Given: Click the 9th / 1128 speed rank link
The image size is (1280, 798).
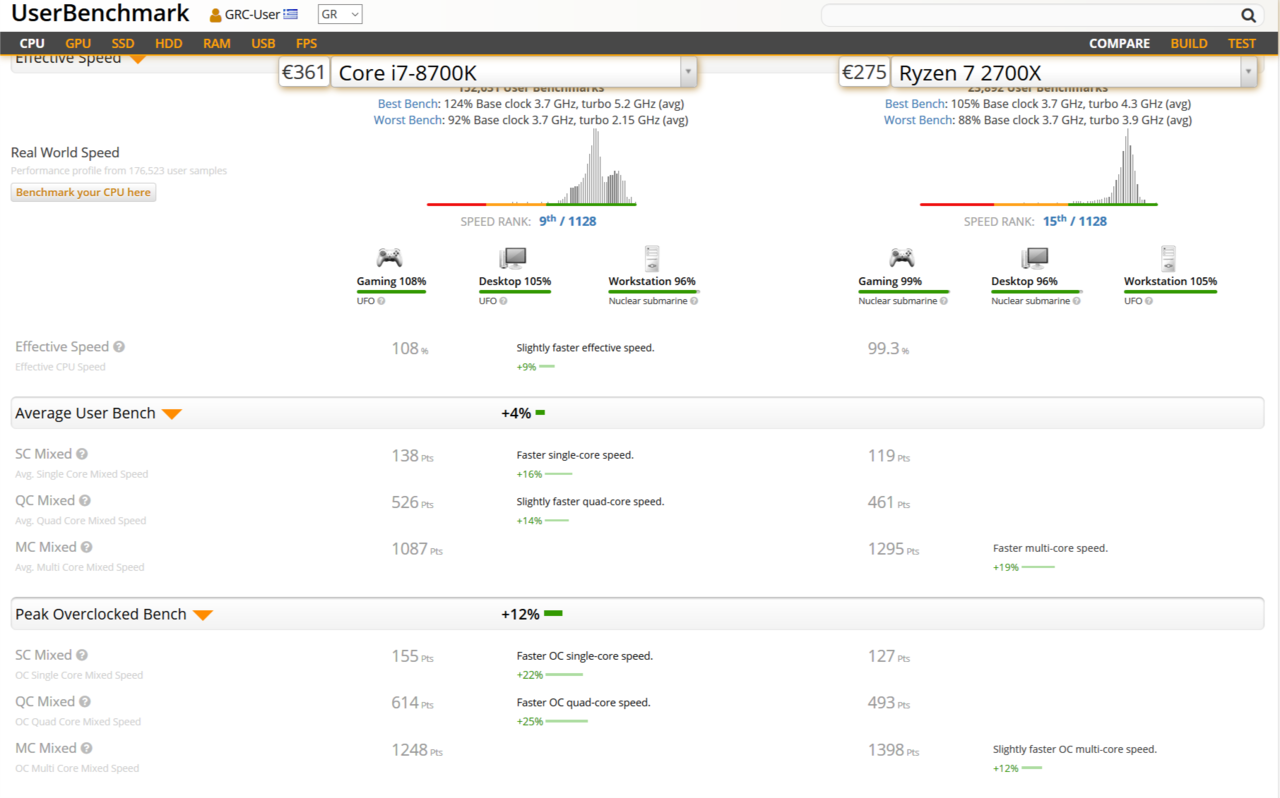Looking at the screenshot, I should [x=567, y=221].
